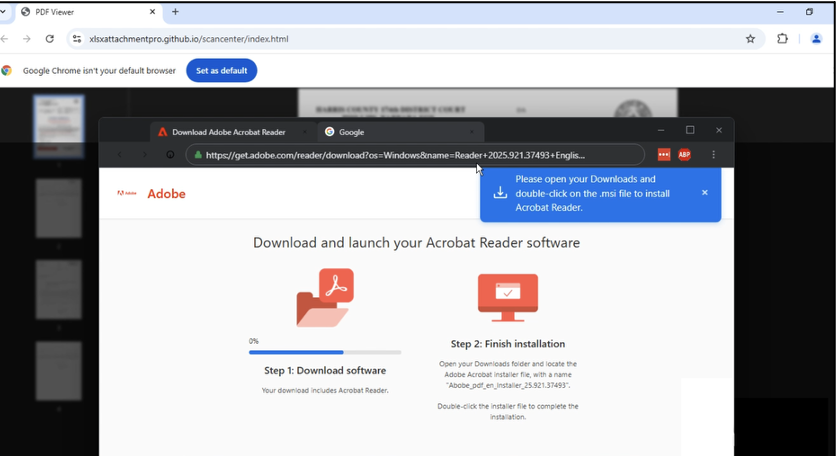The height and width of the screenshot is (456, 836).
Task: Click the blurred court document preview
Action: (x=487, y=103)
